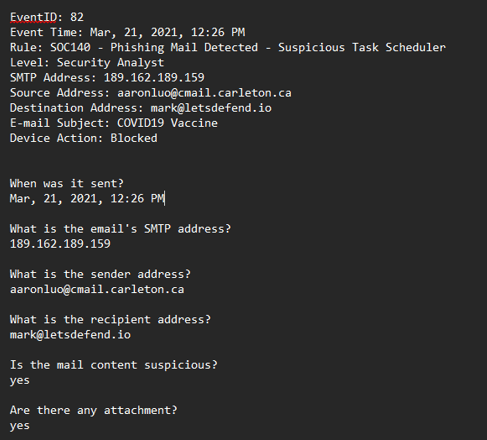Image resolution: width=487 pixels, height=440 pixels.
Task: Click the Device Action: Blocked line
Action: [x=83, y=138]
